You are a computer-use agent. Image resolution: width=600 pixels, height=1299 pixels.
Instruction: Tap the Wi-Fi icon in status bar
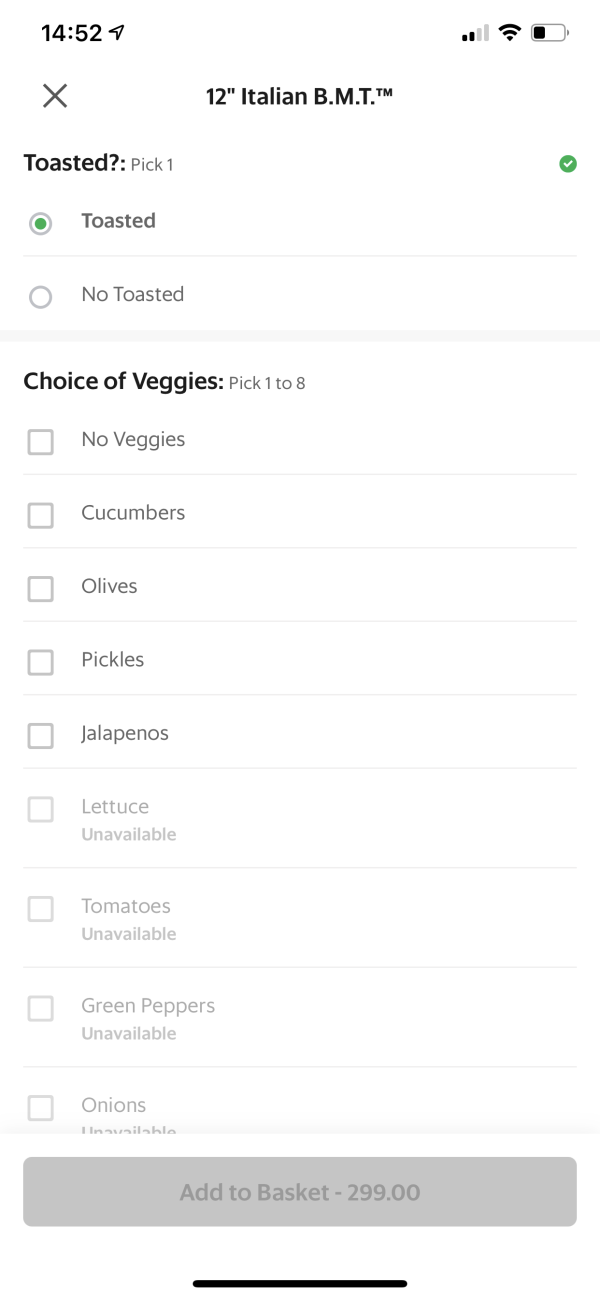[x=510, y=33]
